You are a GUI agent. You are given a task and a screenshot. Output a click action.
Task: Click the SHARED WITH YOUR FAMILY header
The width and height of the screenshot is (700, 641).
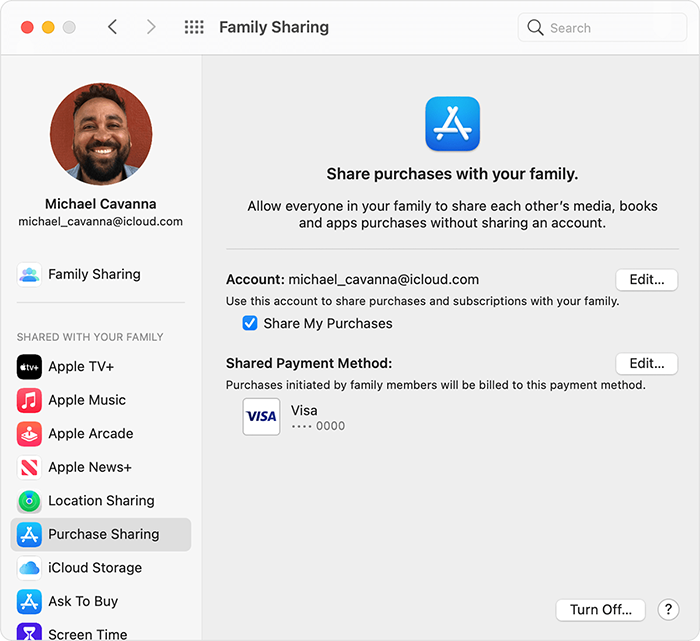point(90,337)
